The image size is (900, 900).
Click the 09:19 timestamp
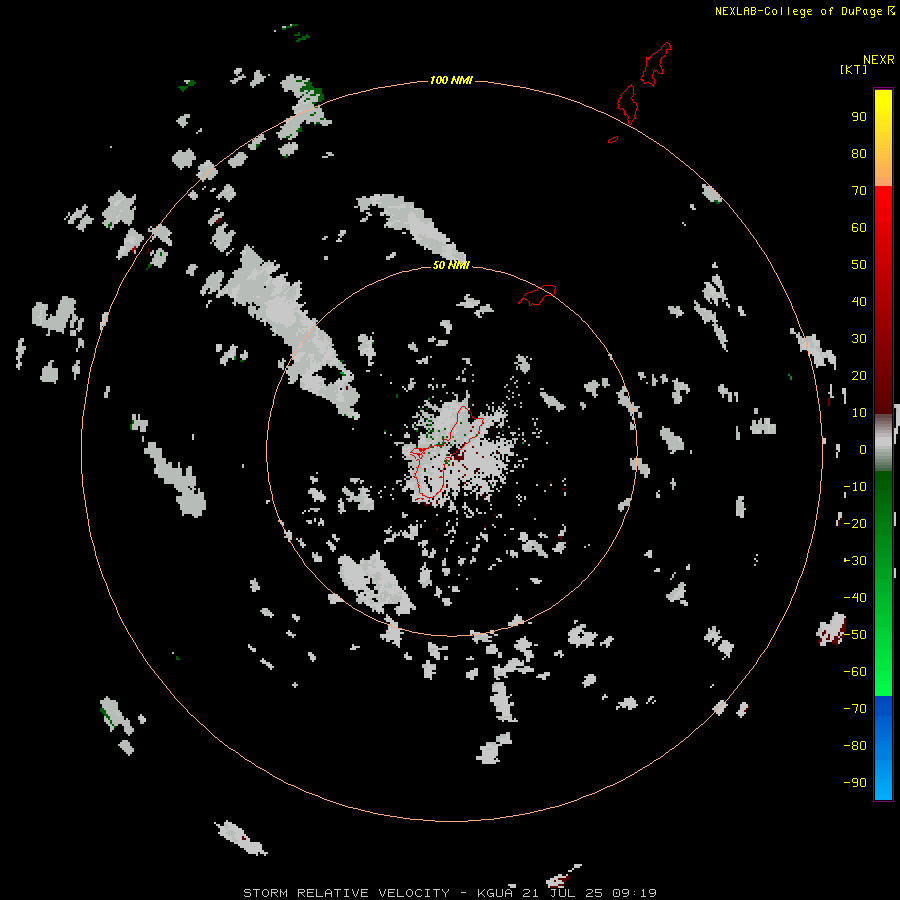point(634,893)
